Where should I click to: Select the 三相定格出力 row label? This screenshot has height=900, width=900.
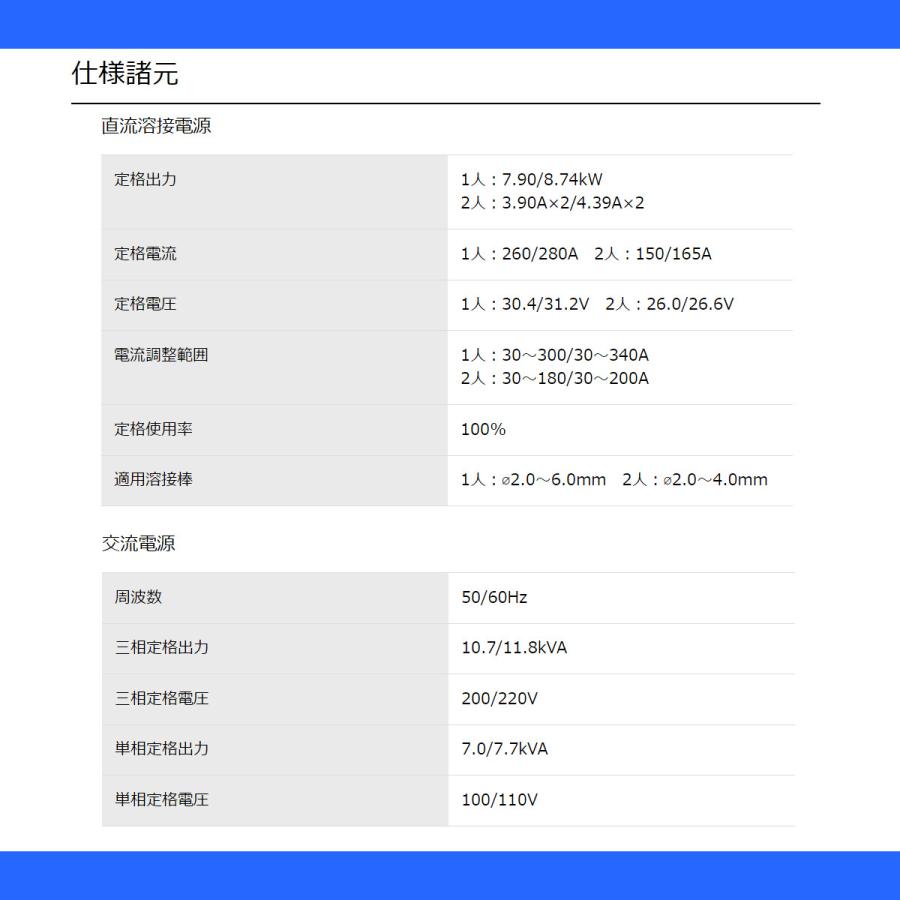click(161, 647)
